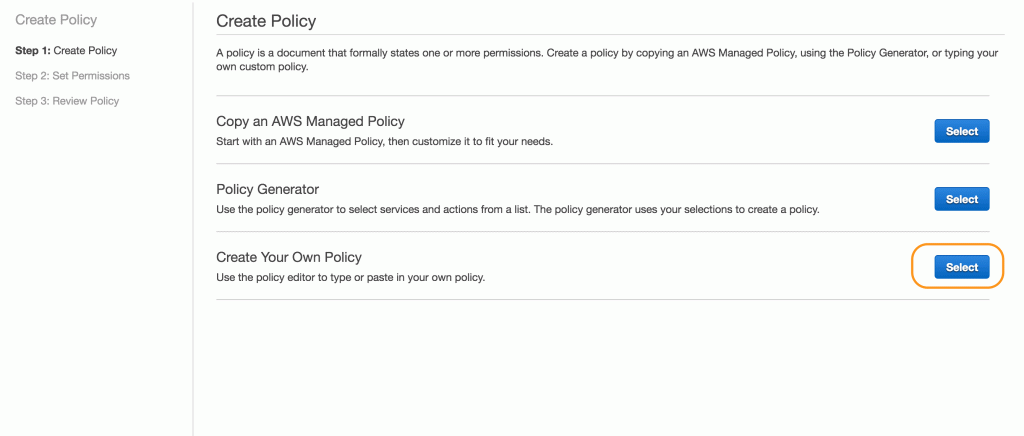
Task: Go to Step 2: Set Permissions
Action: [x=72, y=76]
